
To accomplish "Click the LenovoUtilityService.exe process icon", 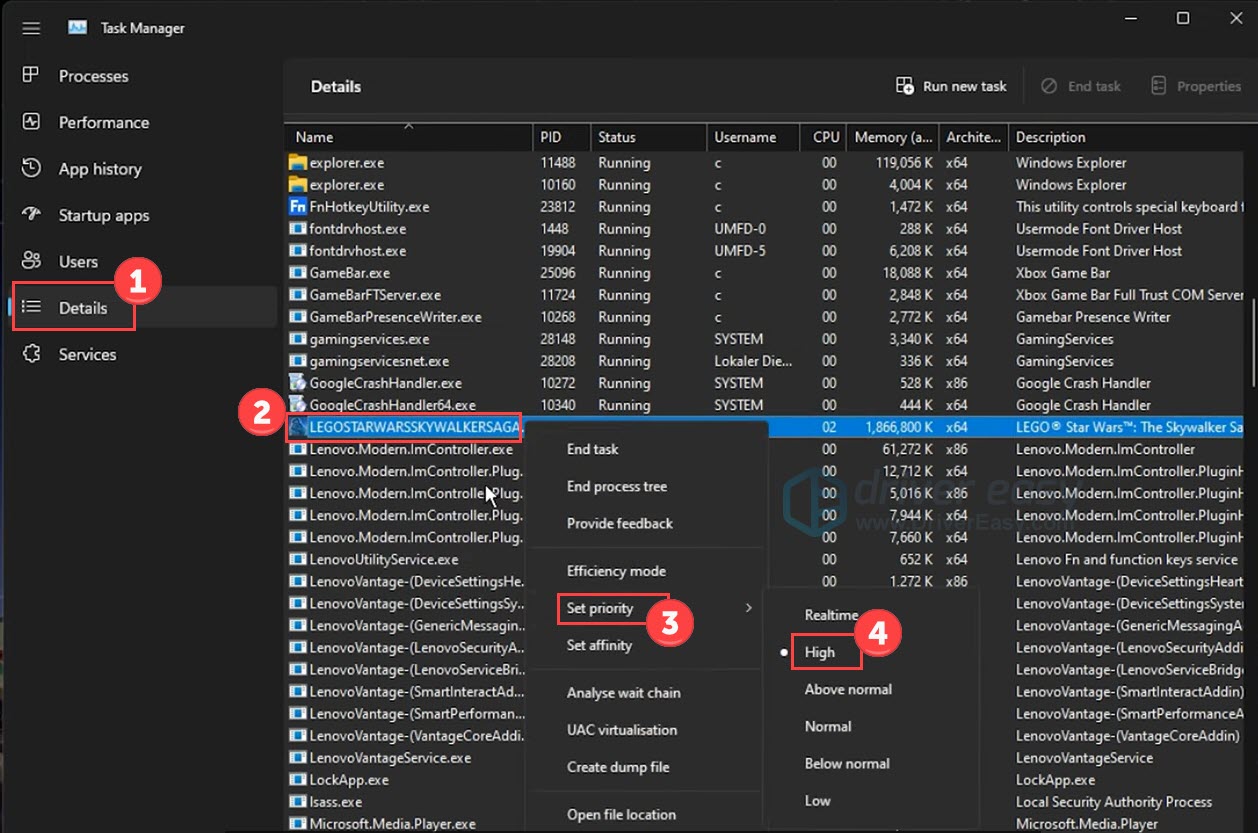I will tap(297, 559).
